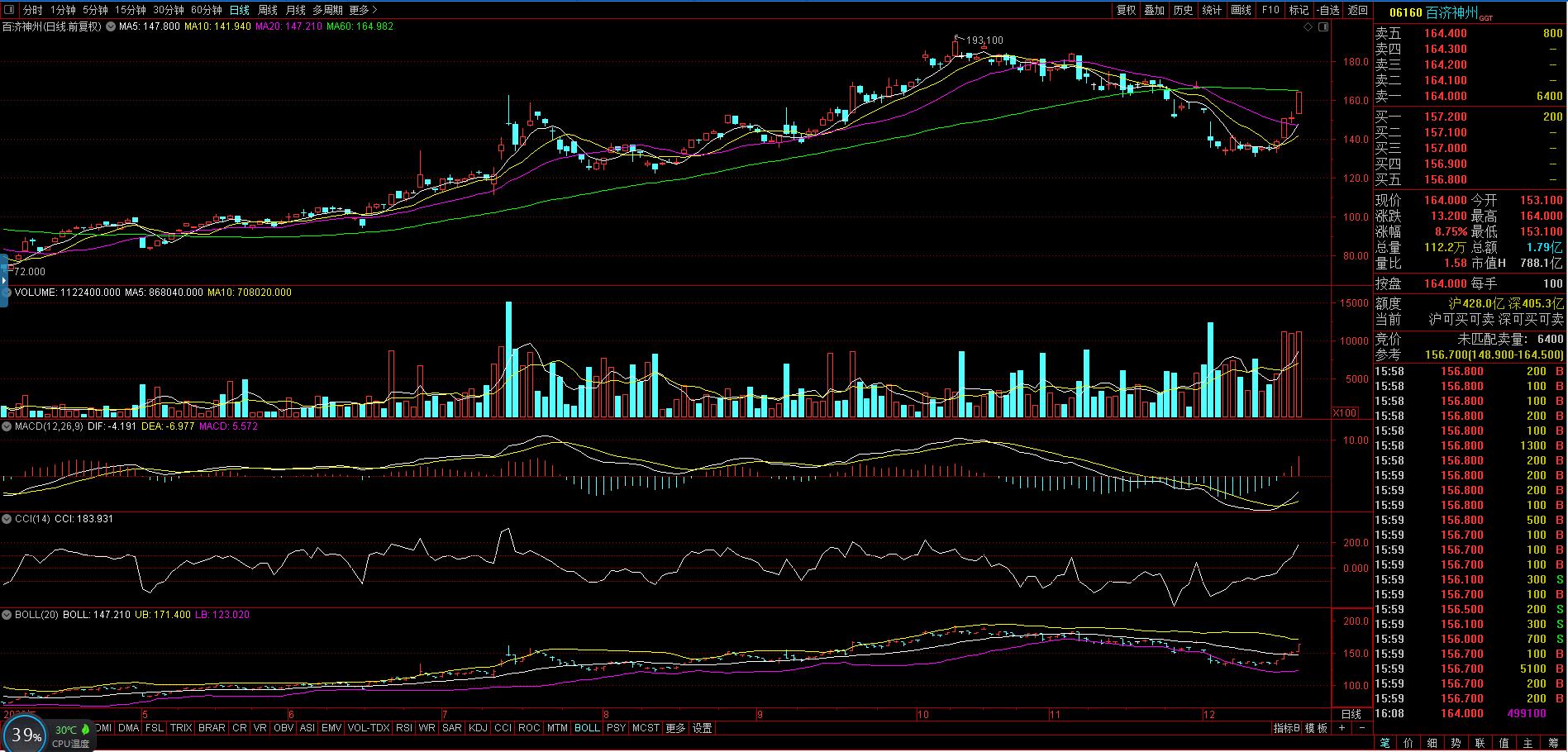This screenshot has height=752, width=1568.
Task: Open 多周期 multi-period view
Action: tap(327, 10)
